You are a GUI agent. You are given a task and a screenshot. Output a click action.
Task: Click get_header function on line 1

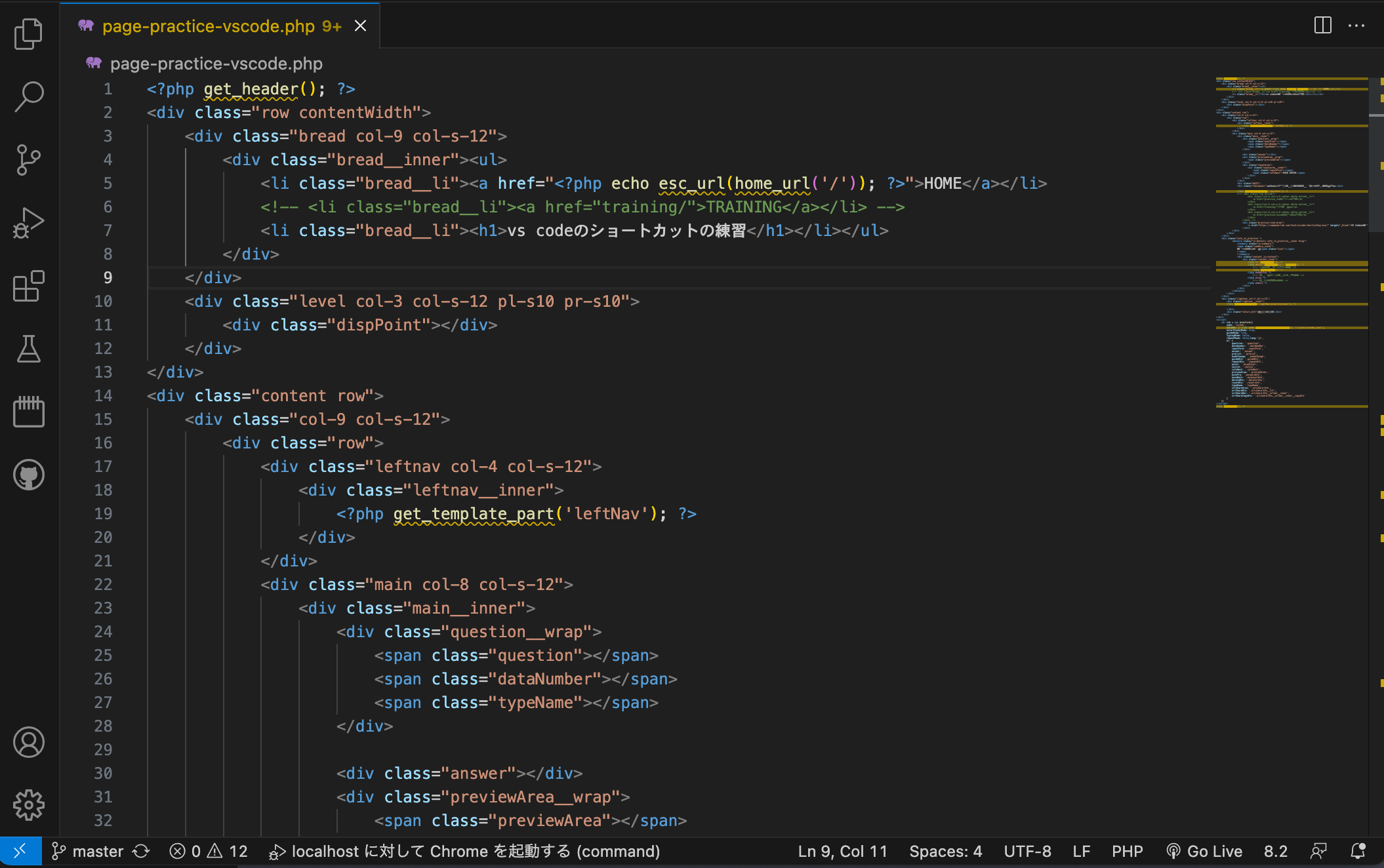pos(251,89)
